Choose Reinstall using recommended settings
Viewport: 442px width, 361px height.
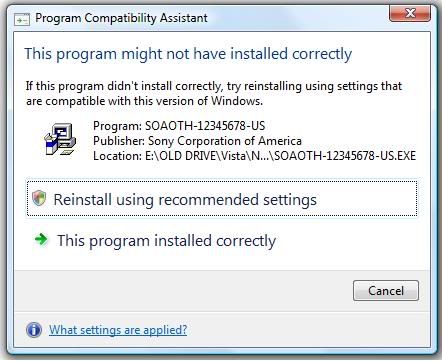tap(222, 199)
